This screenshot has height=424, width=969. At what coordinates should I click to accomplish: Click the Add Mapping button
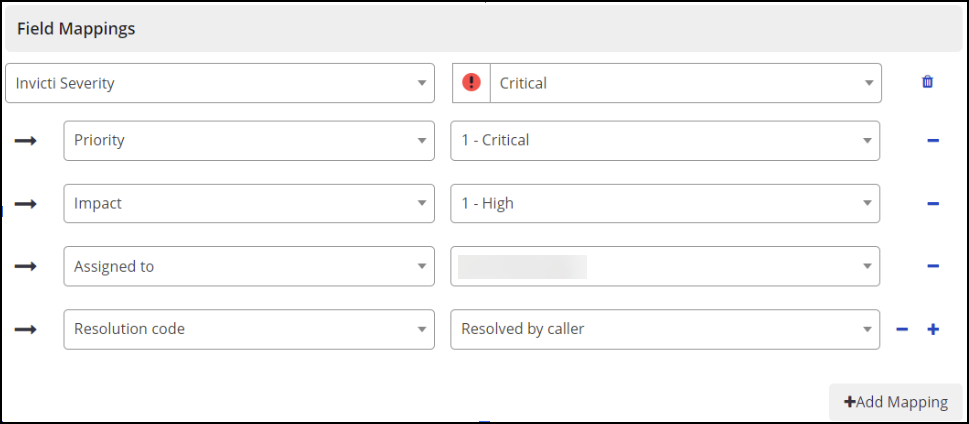pos(895,402)
